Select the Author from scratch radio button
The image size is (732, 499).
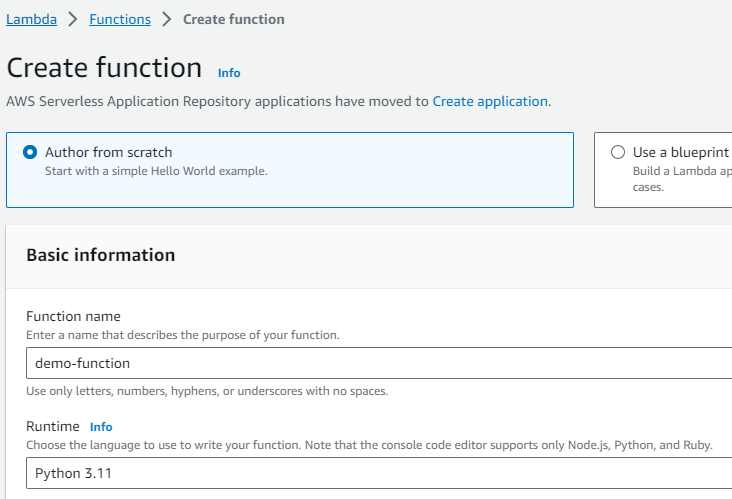[30, 153]
